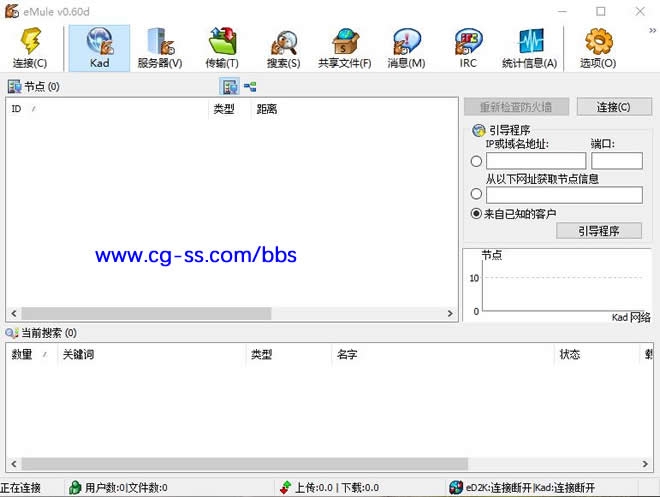660x497 pixels.
Task: Click the Connect lightning bolt toolbar icon
Action: [29, 47]
